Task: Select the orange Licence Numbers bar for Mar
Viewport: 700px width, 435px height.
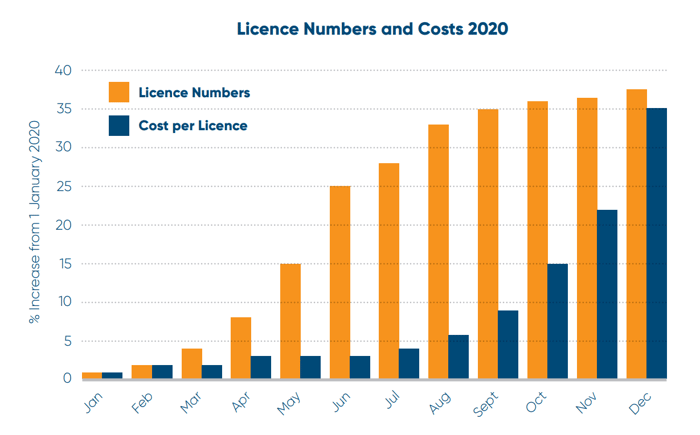Action: (x=192, y=364)
